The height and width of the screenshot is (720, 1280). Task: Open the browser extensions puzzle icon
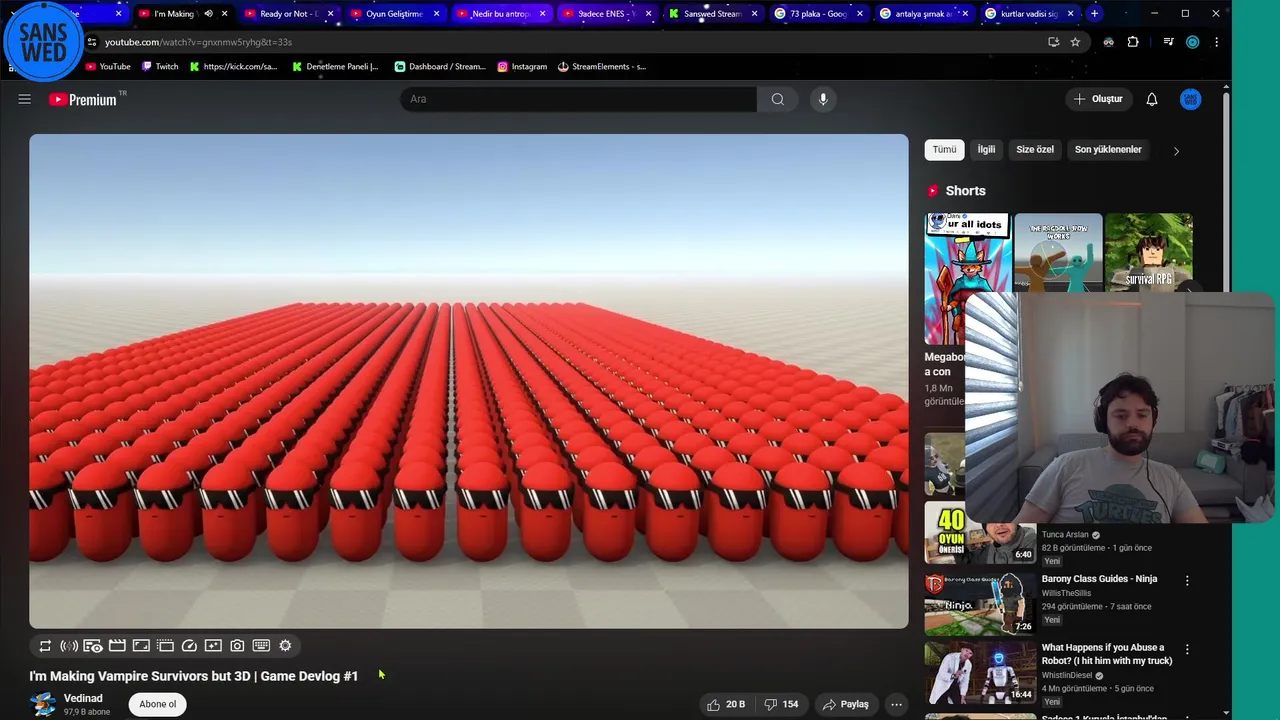coord(1133,42)
